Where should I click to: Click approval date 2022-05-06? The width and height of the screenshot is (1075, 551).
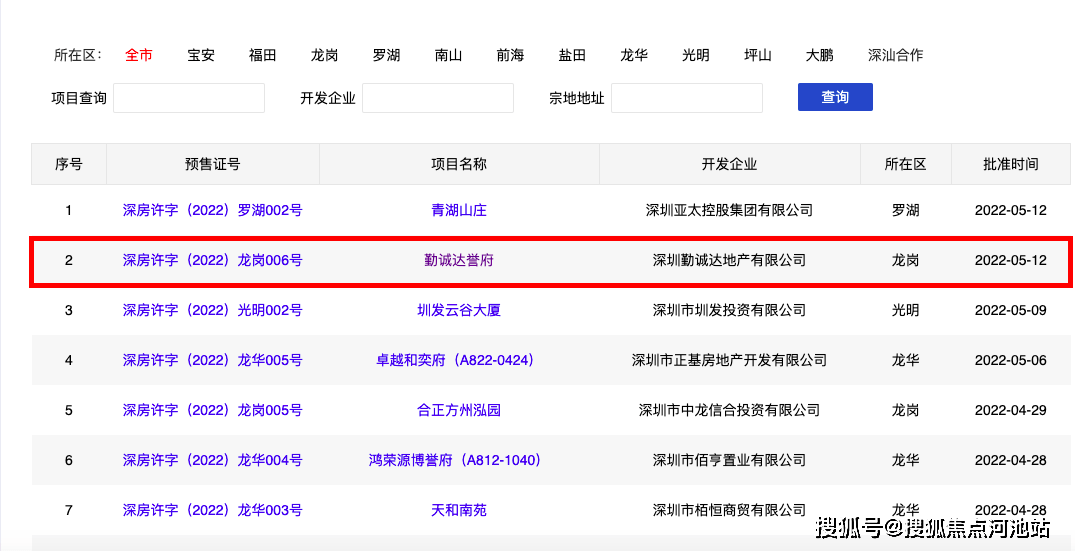click(1011, 360)
